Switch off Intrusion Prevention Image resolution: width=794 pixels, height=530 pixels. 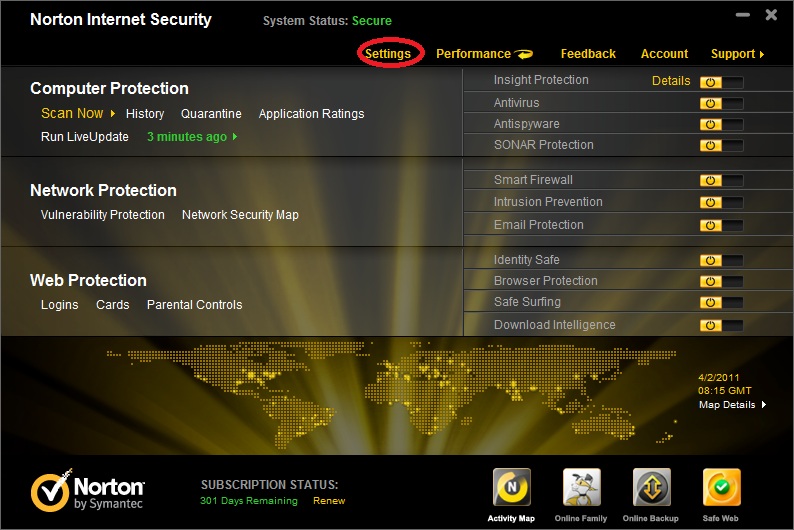click(x=722, y=202)
